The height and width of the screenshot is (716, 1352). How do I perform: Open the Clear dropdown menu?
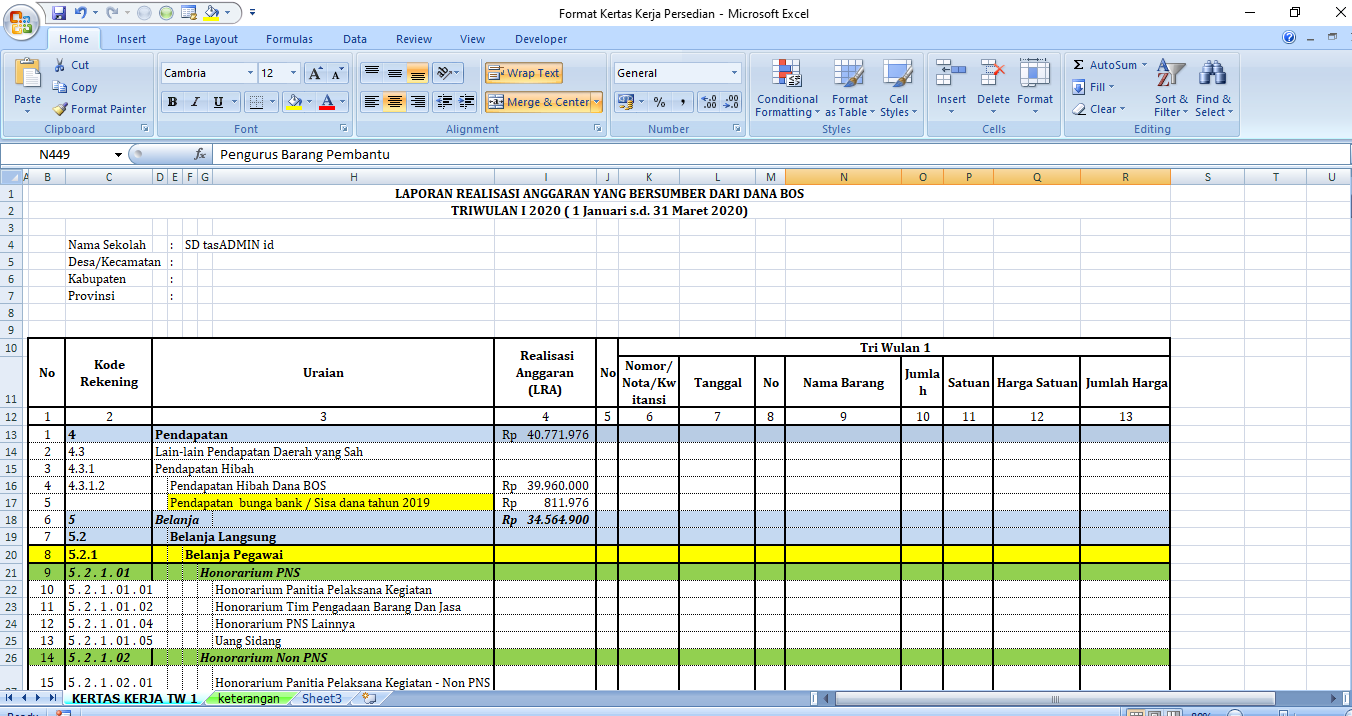click(x=1098, y=109)
